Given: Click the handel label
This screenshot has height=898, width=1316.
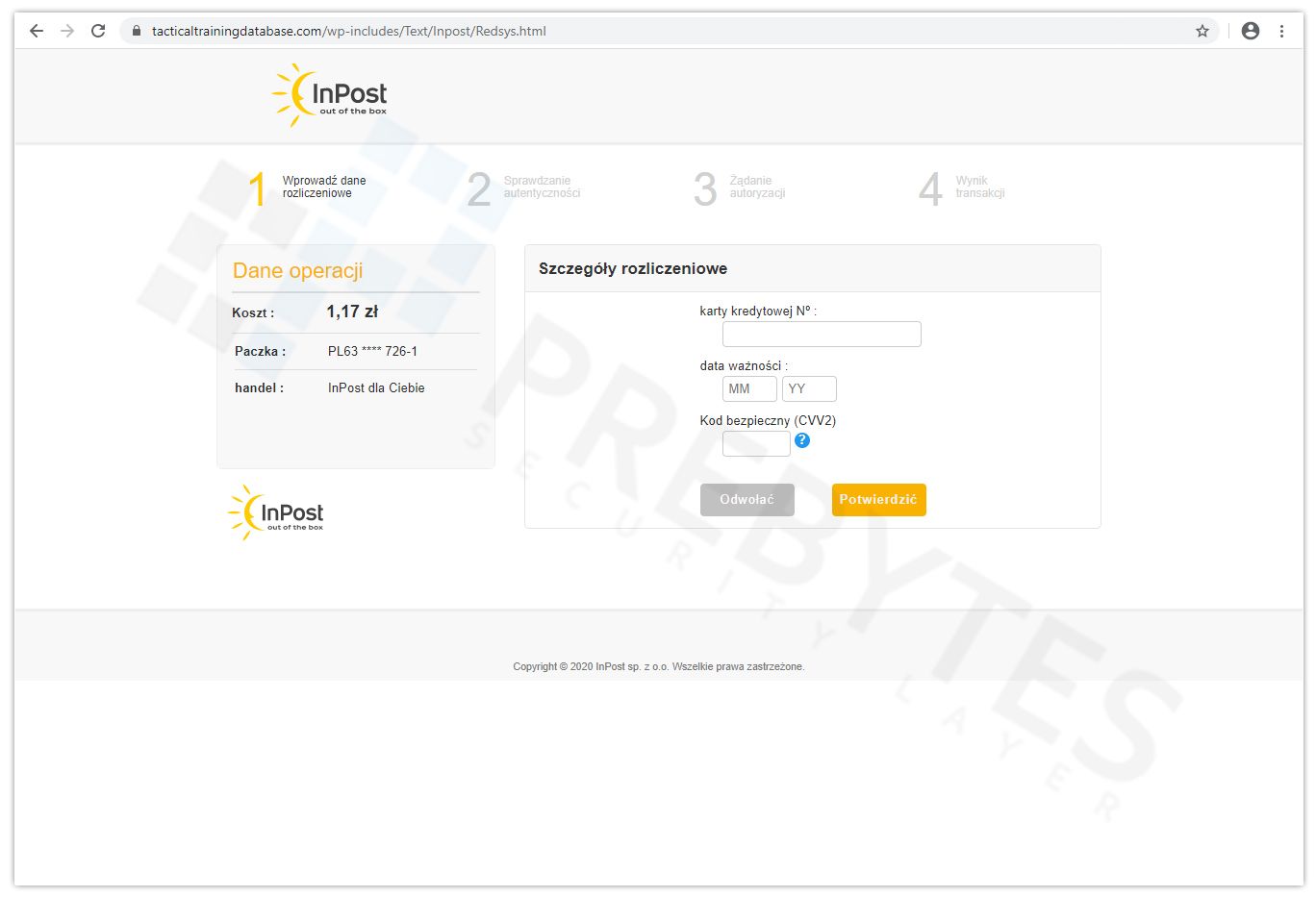Looking at the screenshot, I should tap(259, 387).
